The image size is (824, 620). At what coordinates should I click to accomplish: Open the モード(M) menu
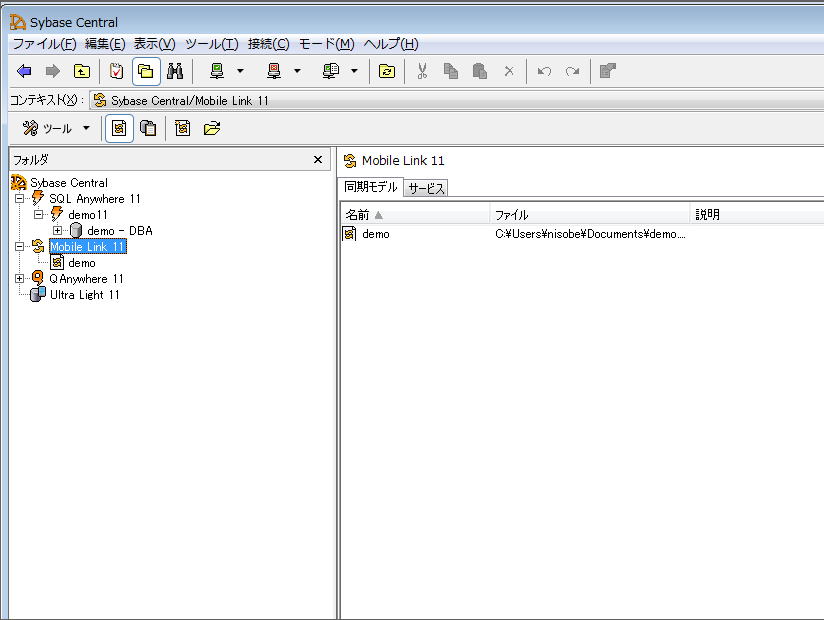coord(326,44)
